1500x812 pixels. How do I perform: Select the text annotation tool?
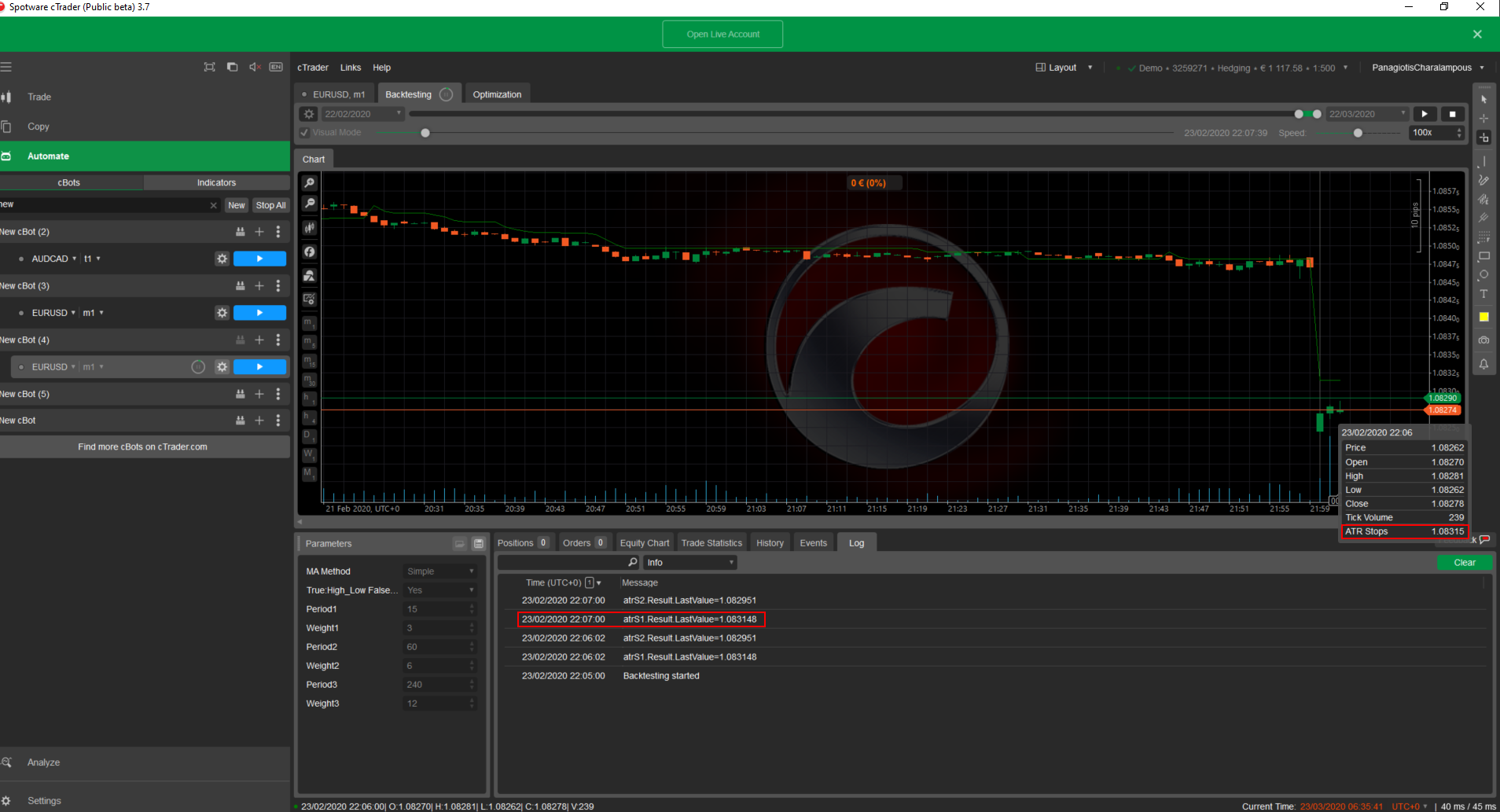[x=1483, y=294]
